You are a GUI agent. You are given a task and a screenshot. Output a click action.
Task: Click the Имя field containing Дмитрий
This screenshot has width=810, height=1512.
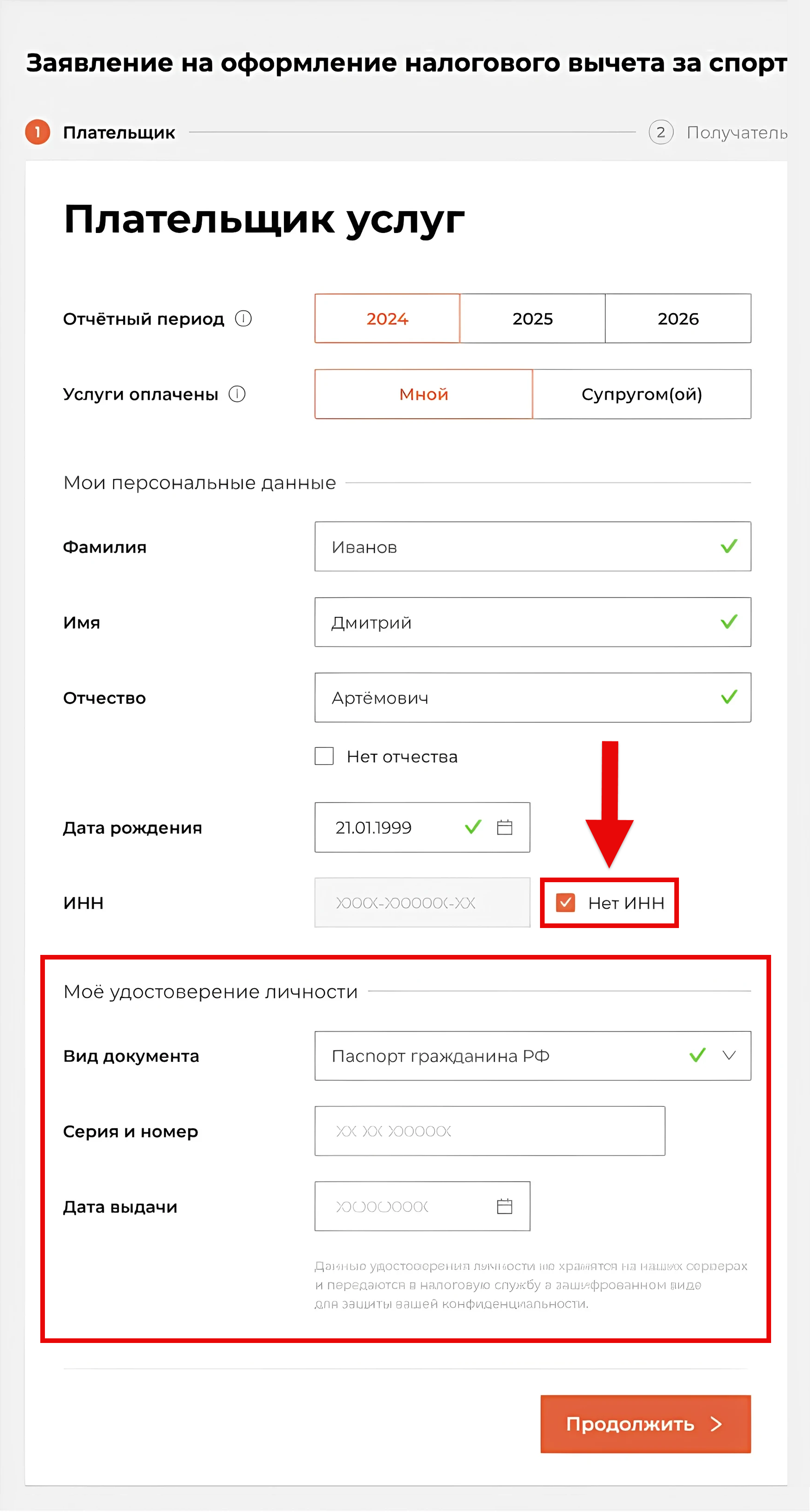pos(533,622)
